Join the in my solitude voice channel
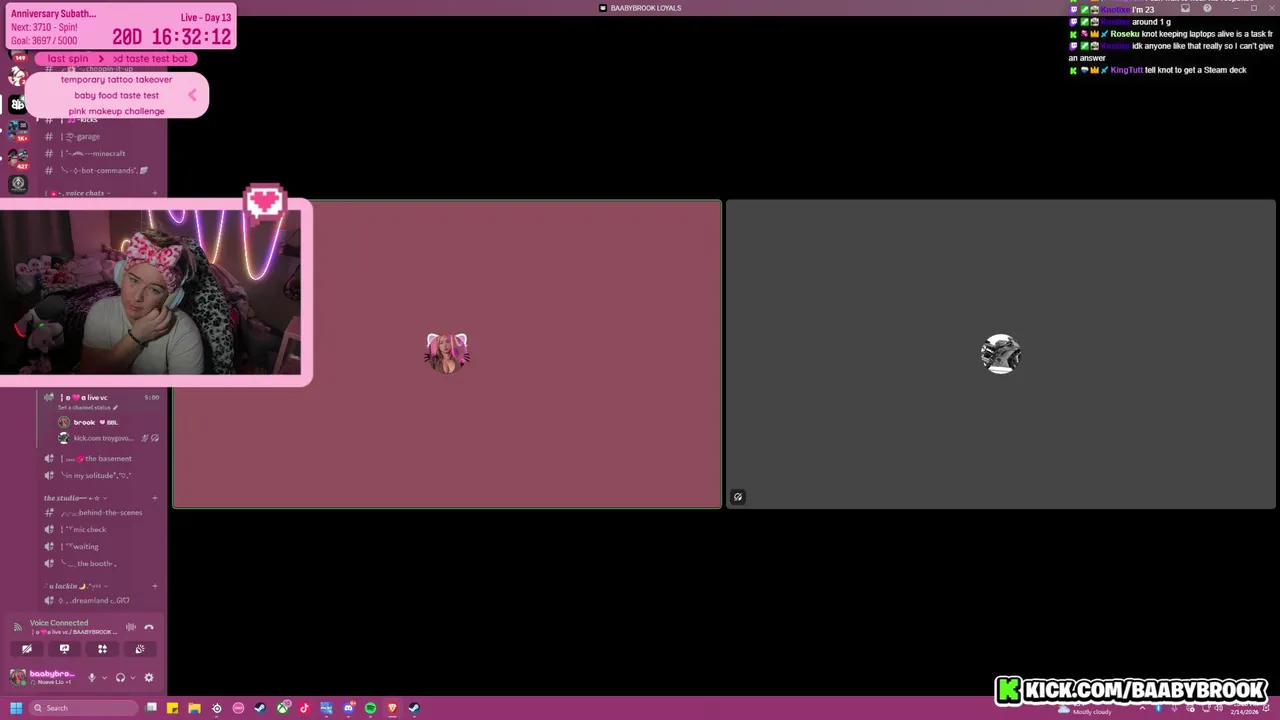1280x720 pixels. click(100, 475)
